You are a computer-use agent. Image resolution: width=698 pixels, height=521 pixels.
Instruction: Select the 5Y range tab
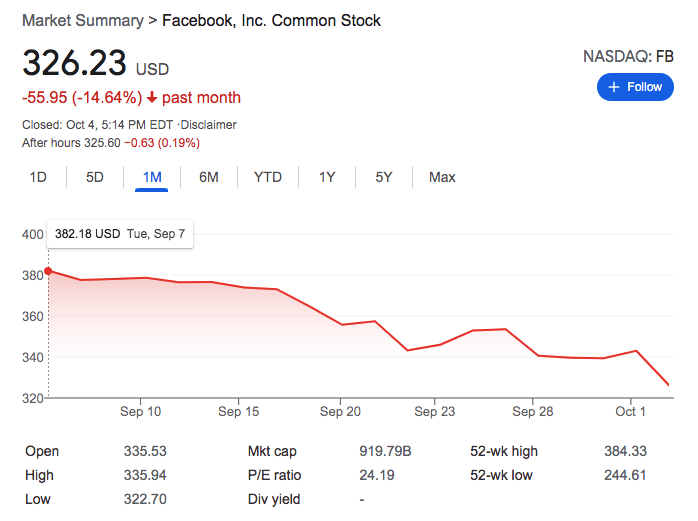(x=384, y=177)
